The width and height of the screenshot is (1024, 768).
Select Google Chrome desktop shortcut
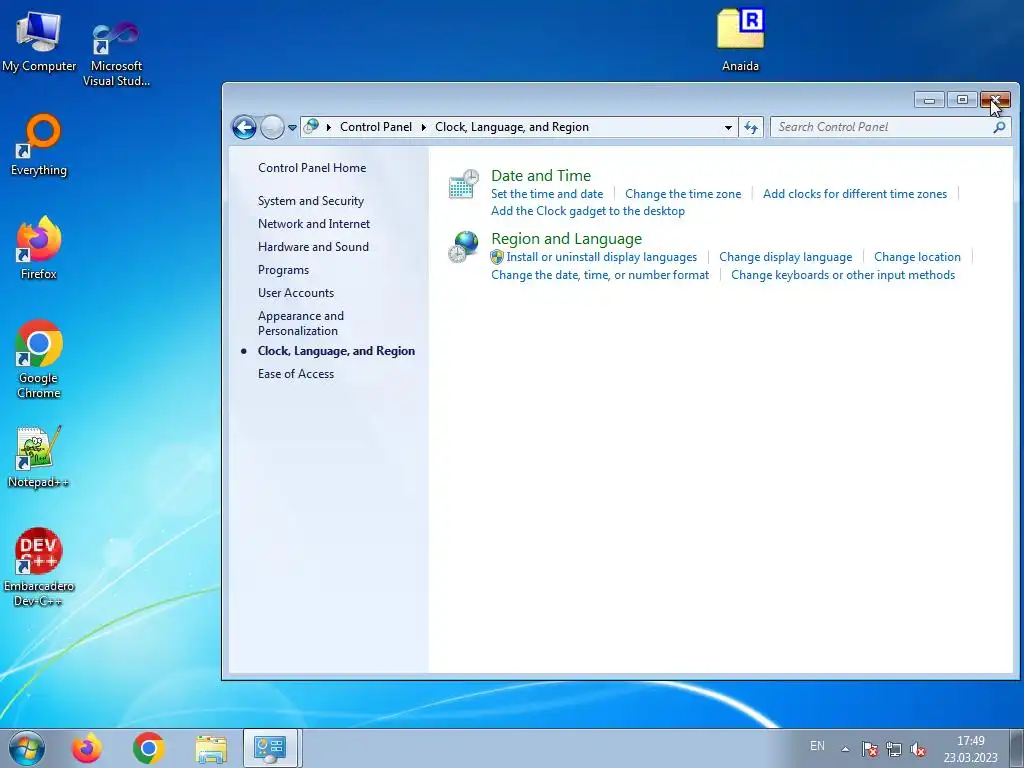39,359
